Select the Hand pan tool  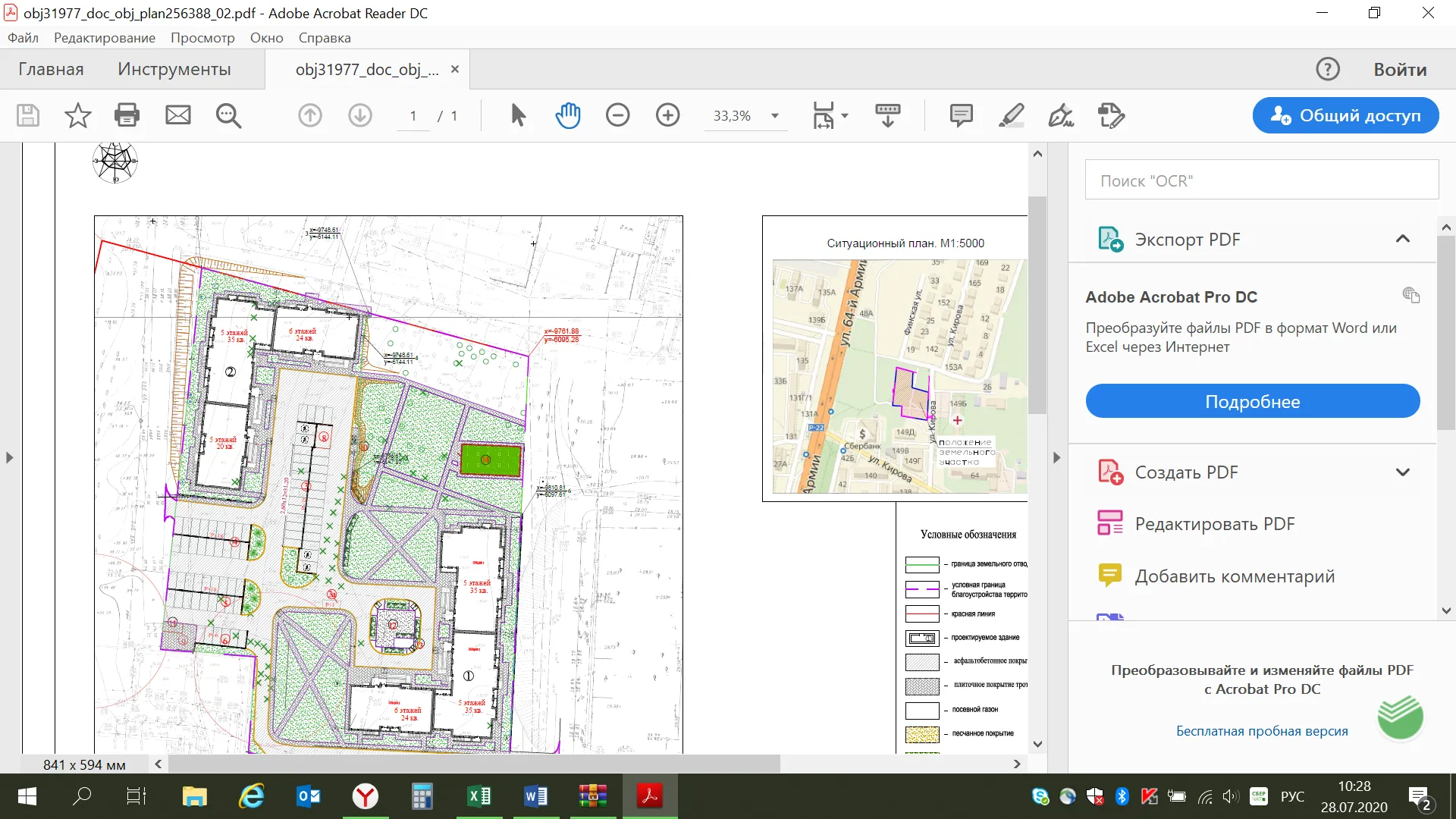[567, 115]
